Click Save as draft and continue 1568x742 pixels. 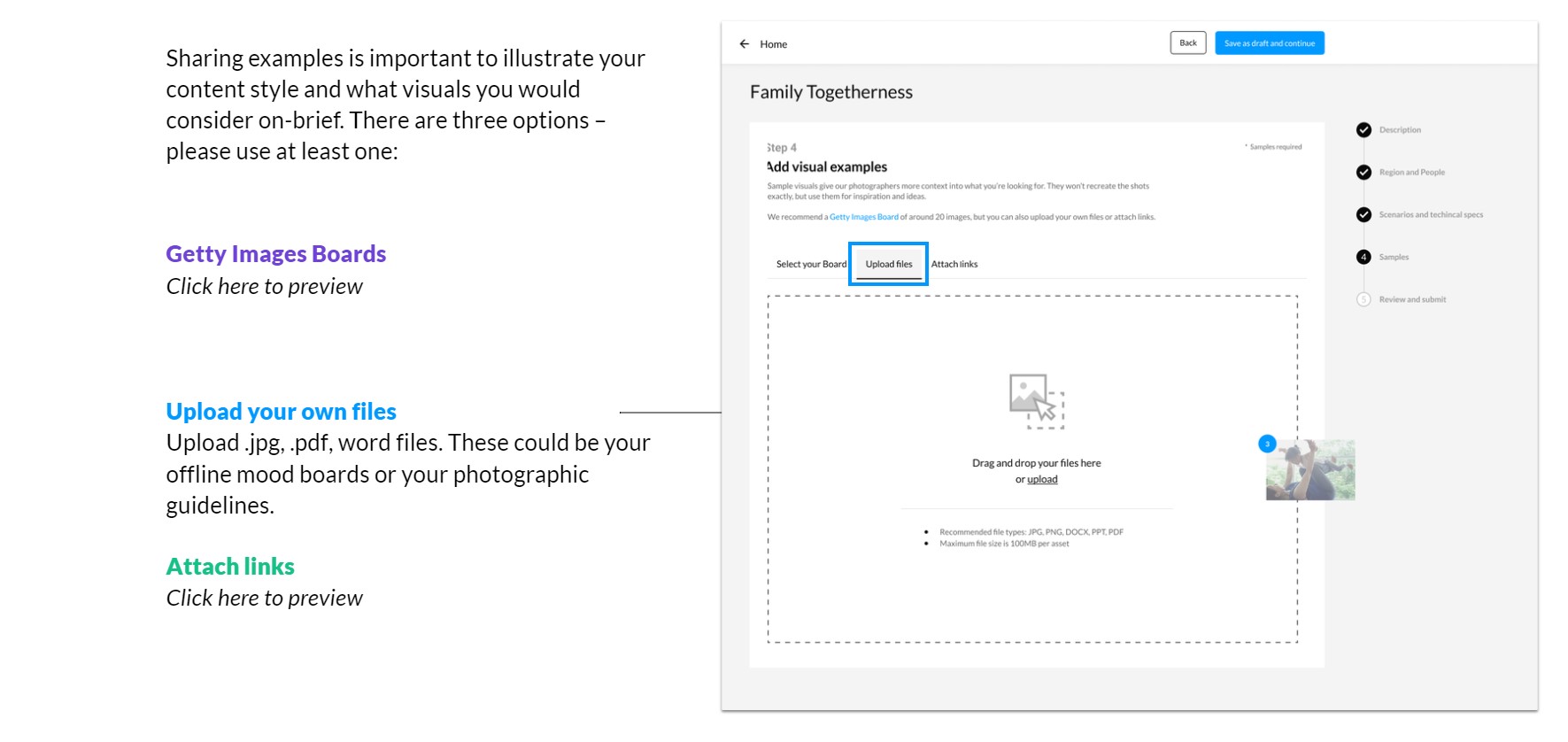point(1269,43)
